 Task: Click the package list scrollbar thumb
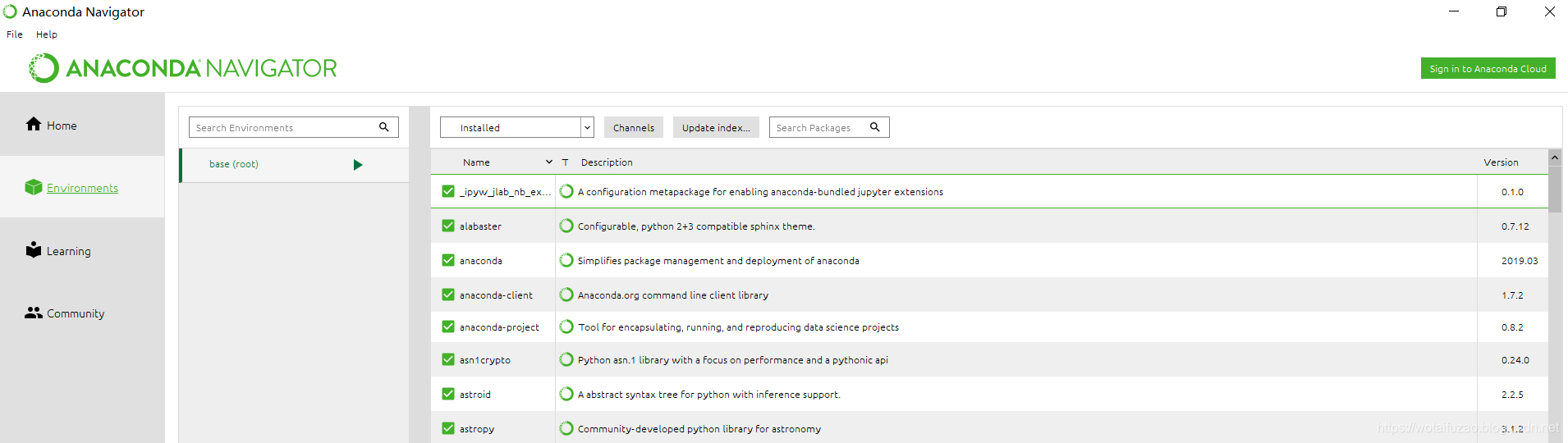[1555, 189]
